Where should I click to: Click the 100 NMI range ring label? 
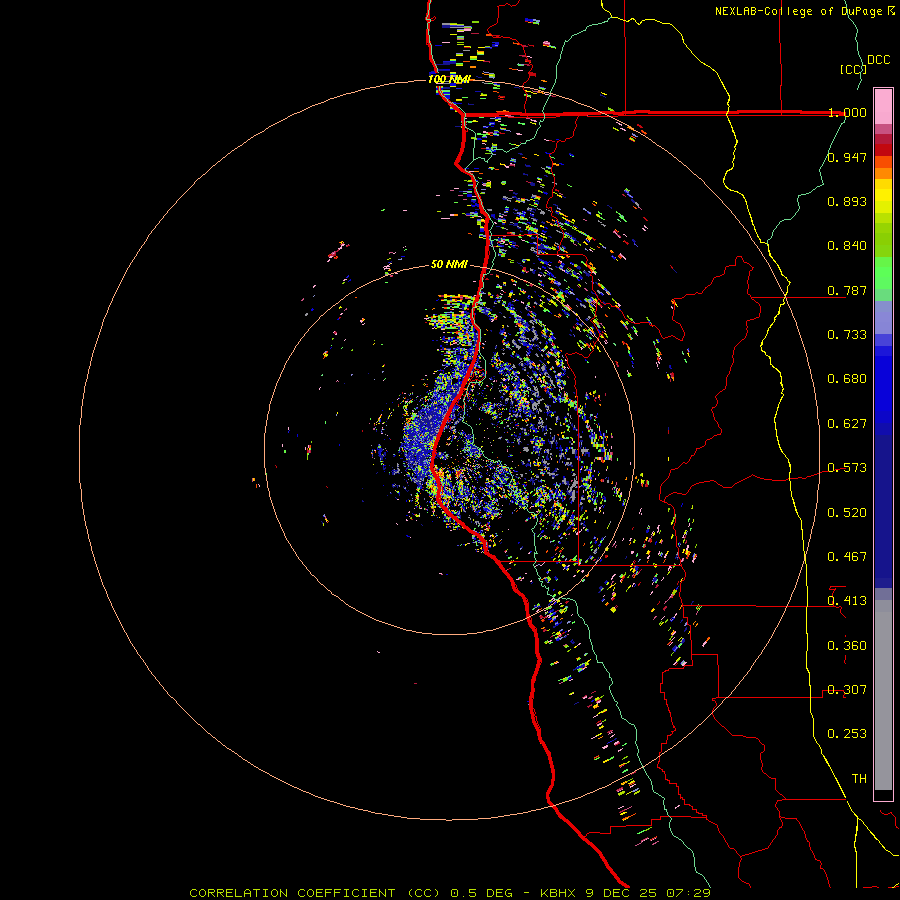click(449, 79)
